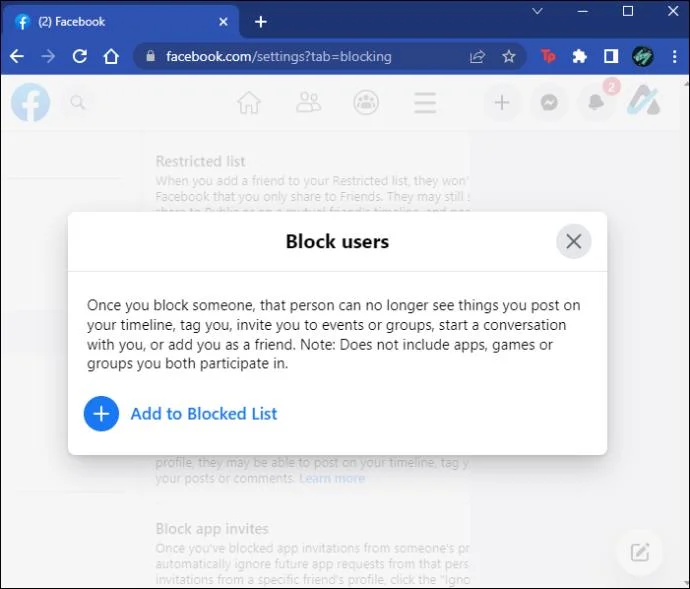The image size is (690, 589).
Task: Go back using browser back arrow
Action: 17,56
